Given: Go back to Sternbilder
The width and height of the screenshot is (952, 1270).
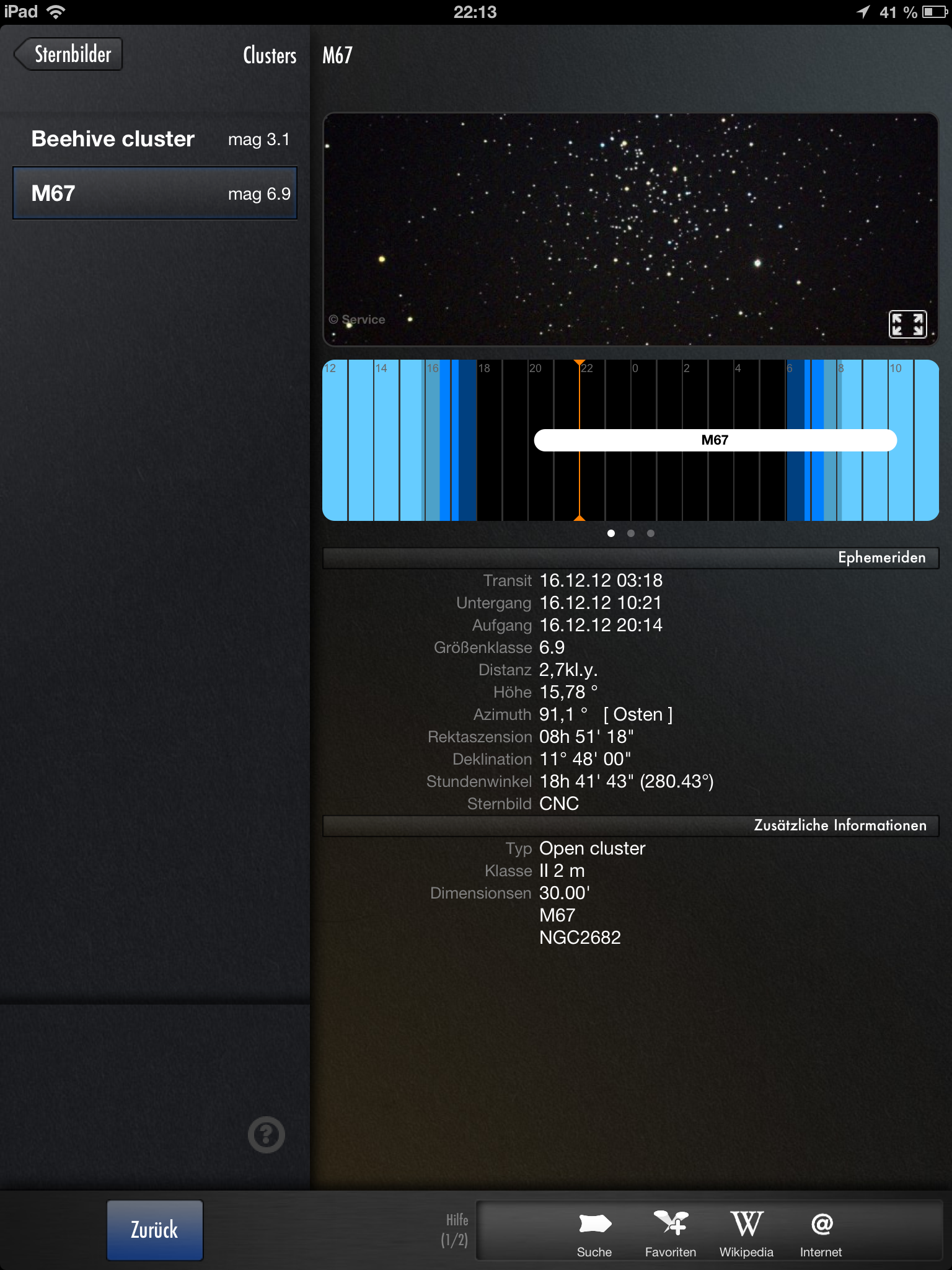Looking at the screenshot, I should pyautogui.click(x=69, y=55).
